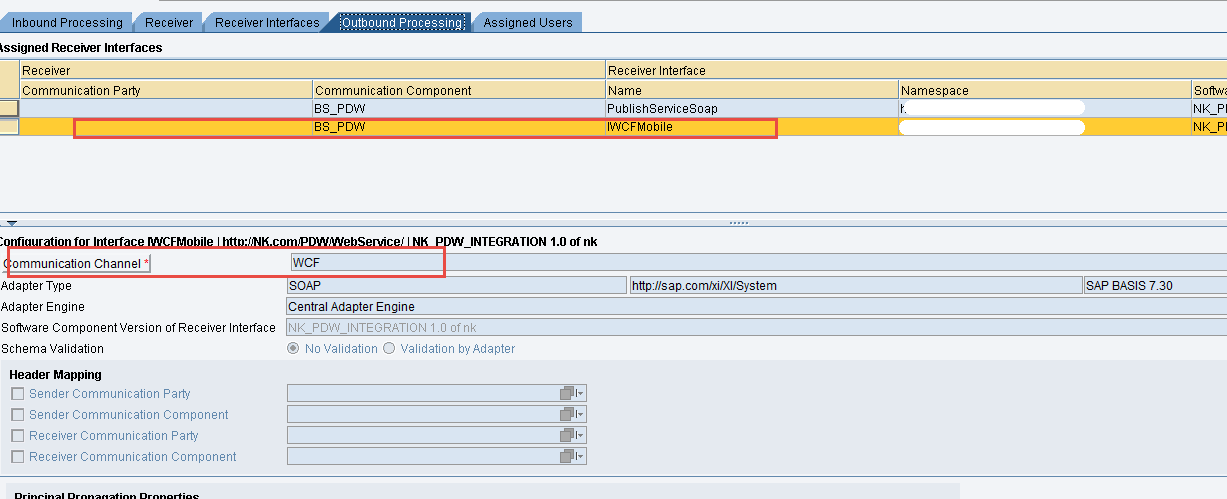Screen dimensions: 1227x499
Task: Collapse panel using small triangle above configuration
Action: coord(11,223)
